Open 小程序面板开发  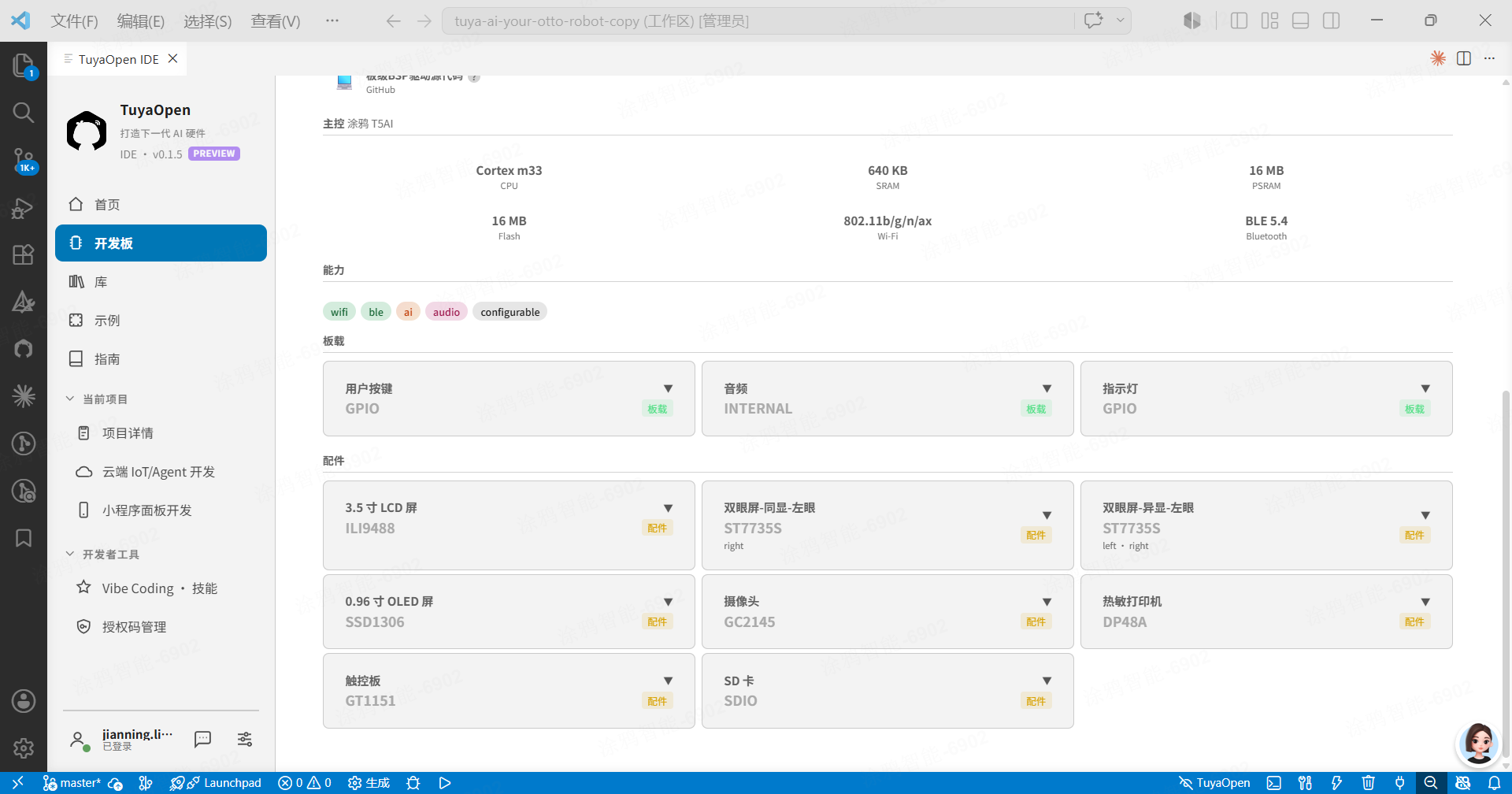pyautogui.click(x=161, y=510)
